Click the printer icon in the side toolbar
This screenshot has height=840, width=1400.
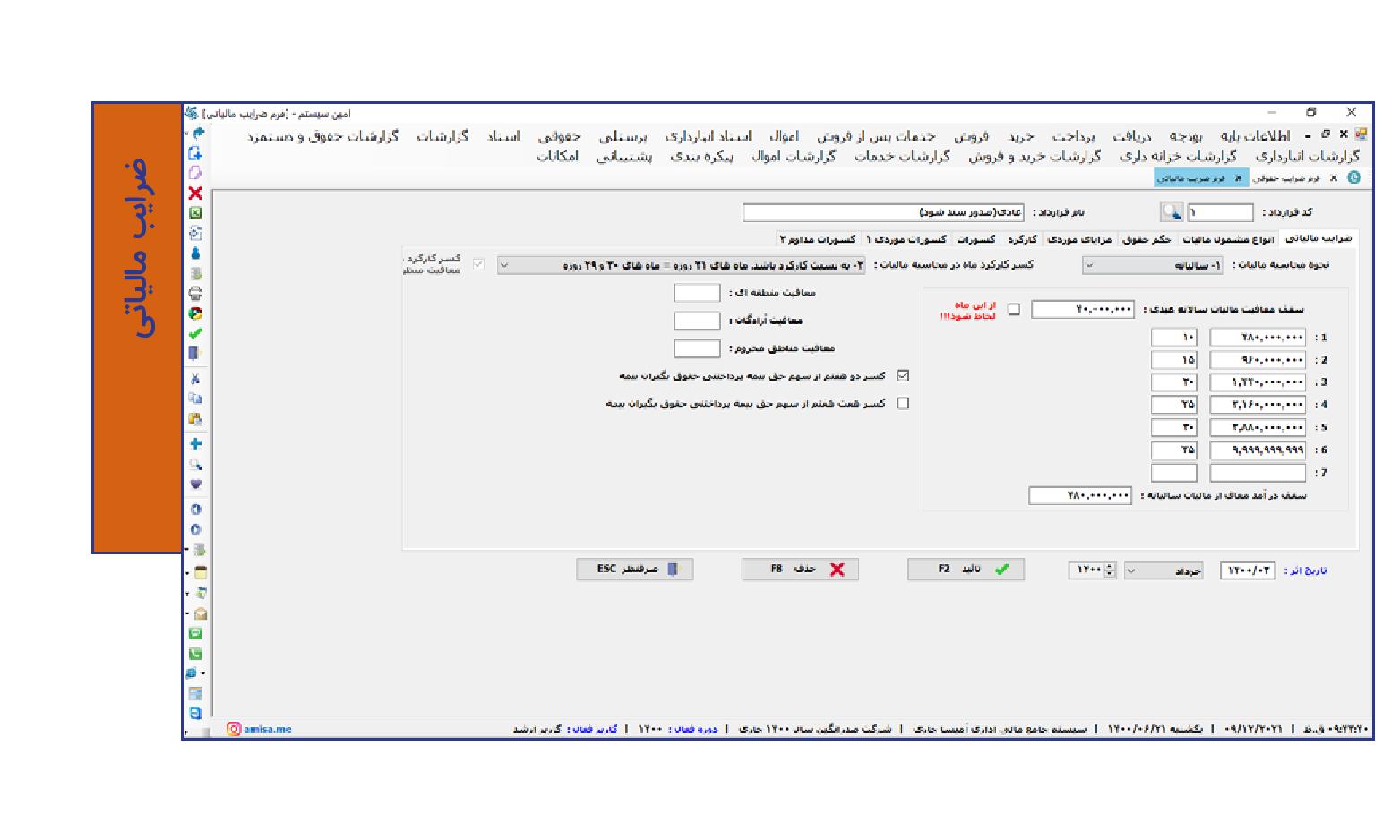pyautogui.click(x=195, y=294)
